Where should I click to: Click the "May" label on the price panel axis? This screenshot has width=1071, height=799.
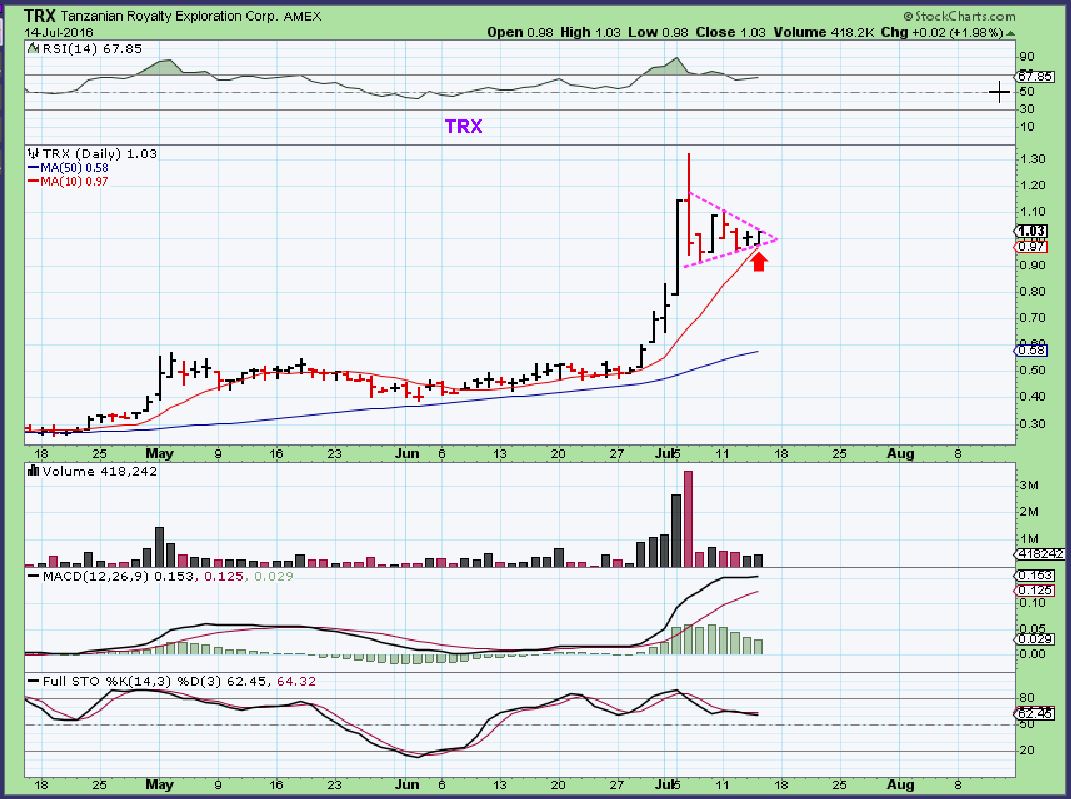click(159, 453)
